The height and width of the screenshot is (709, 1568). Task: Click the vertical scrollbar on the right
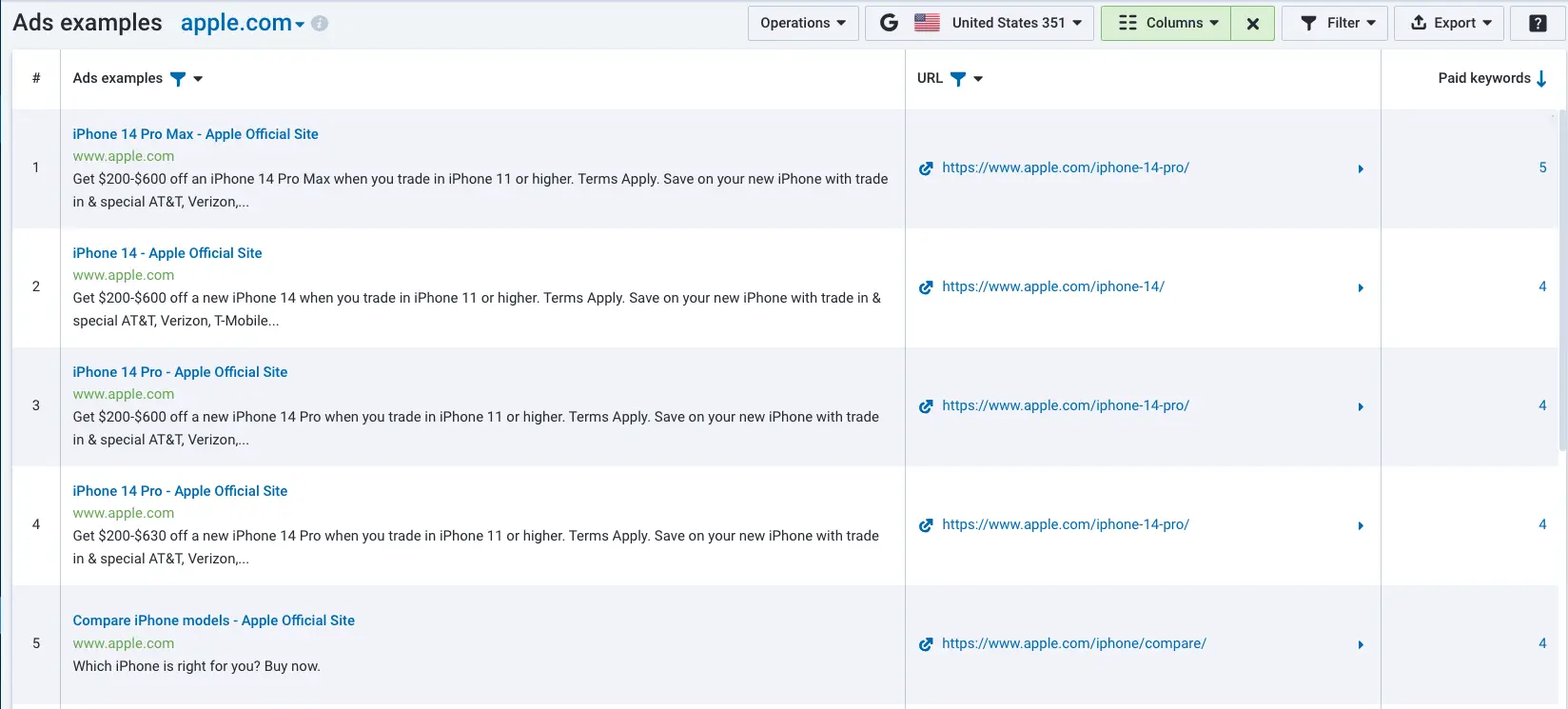1561,286
